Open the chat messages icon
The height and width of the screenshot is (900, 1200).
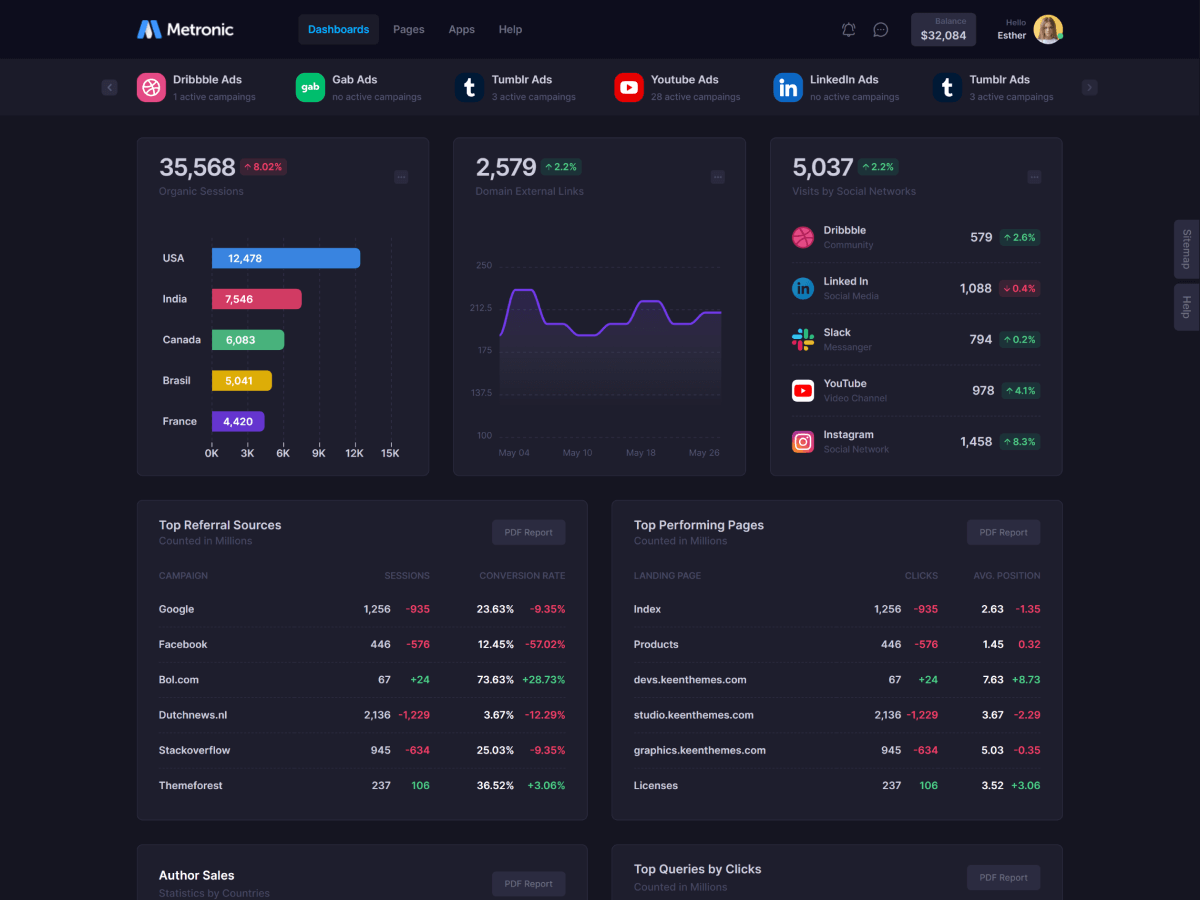coord(880,30)
